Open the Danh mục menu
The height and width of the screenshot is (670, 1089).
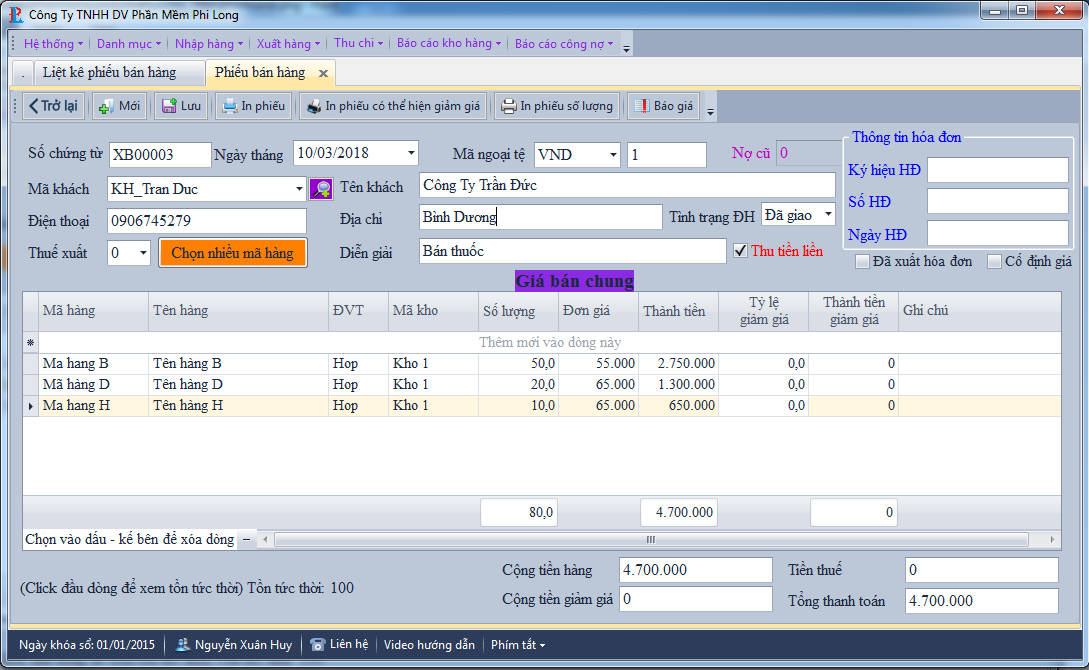(x=128, y=44)
